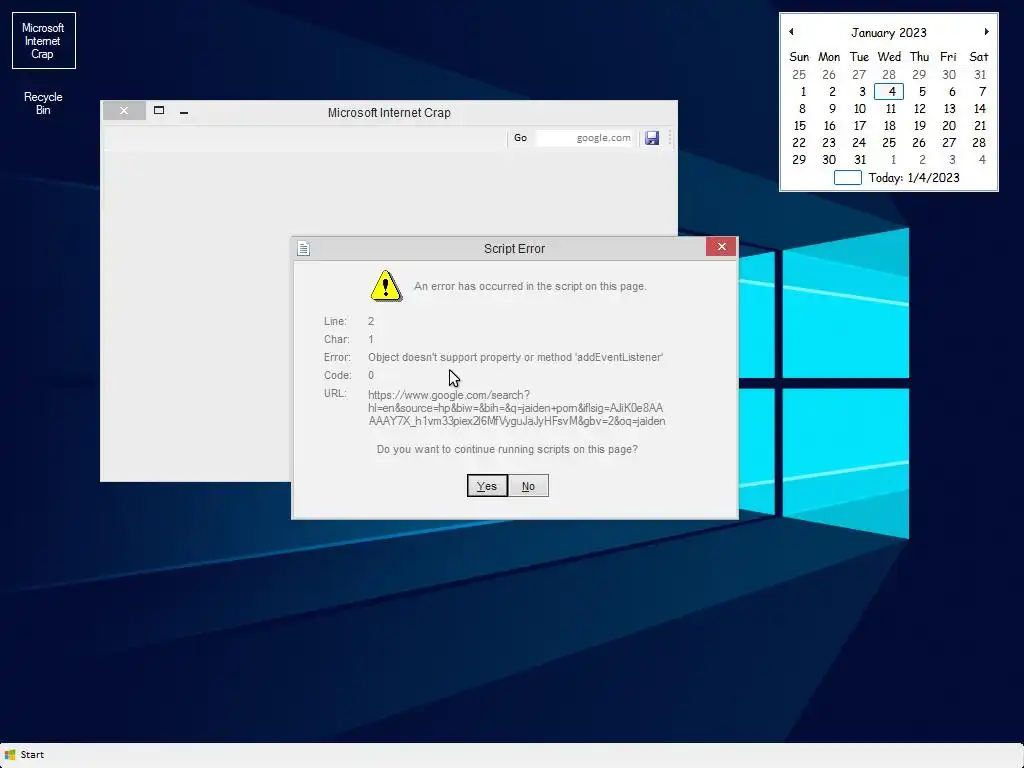1024x768 pixels.
Task: Open the Microsoft Internet Crap desktop shortcut
Action: [x=43, y=40]
